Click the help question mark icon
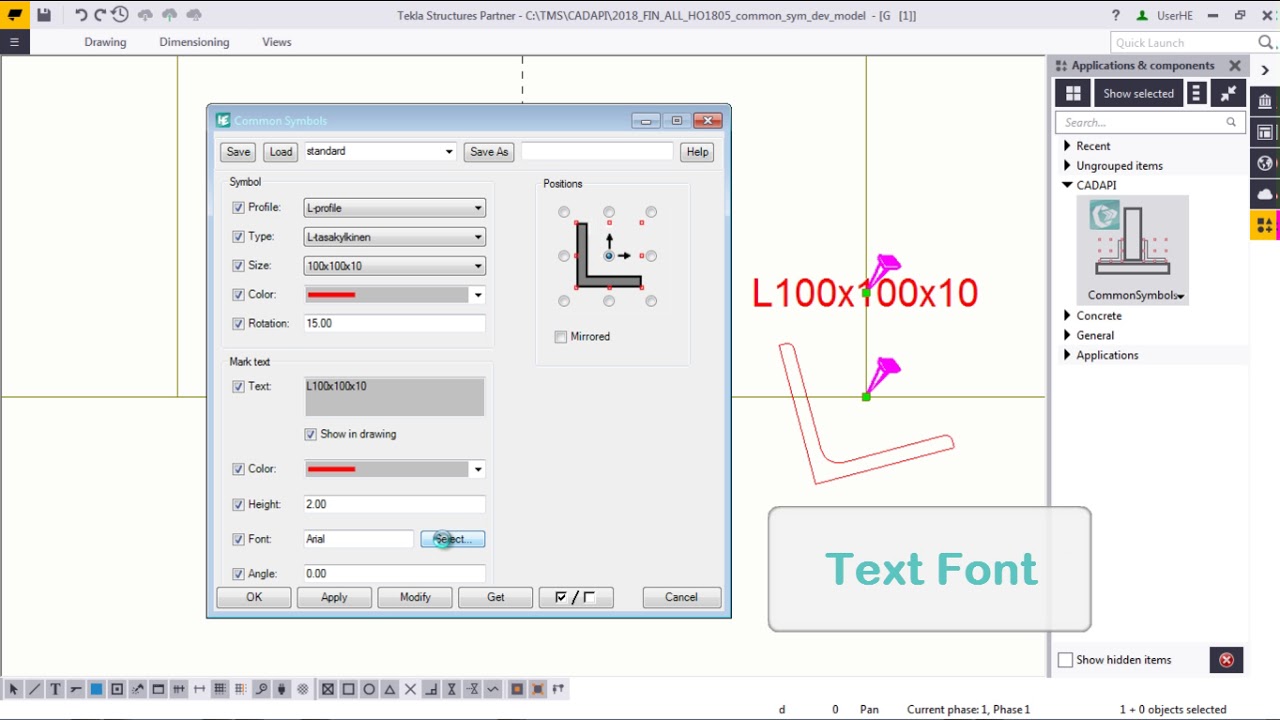1280x720 pixels. click(x=1116, y=15)
